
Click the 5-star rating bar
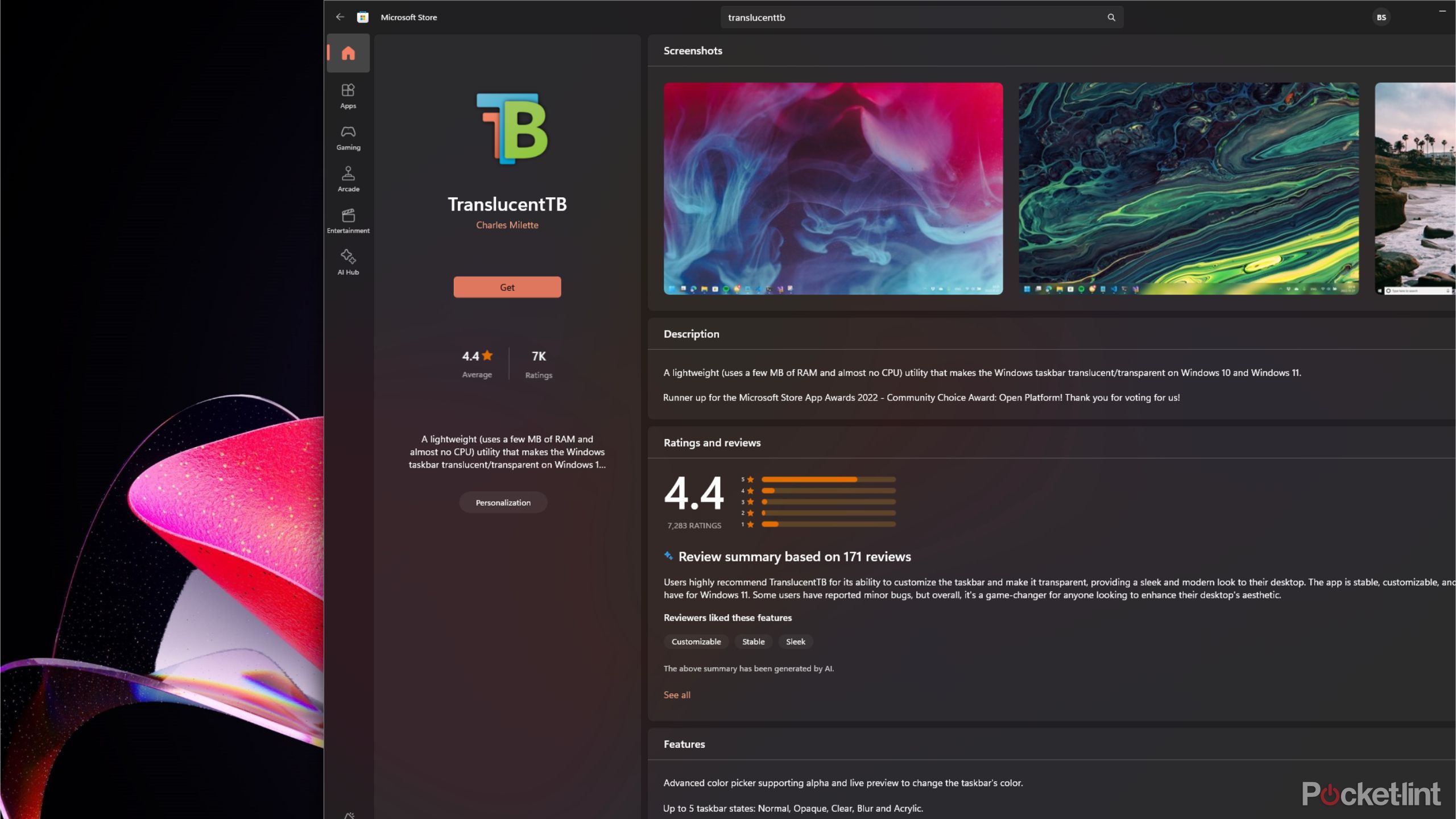coord(829,479)
